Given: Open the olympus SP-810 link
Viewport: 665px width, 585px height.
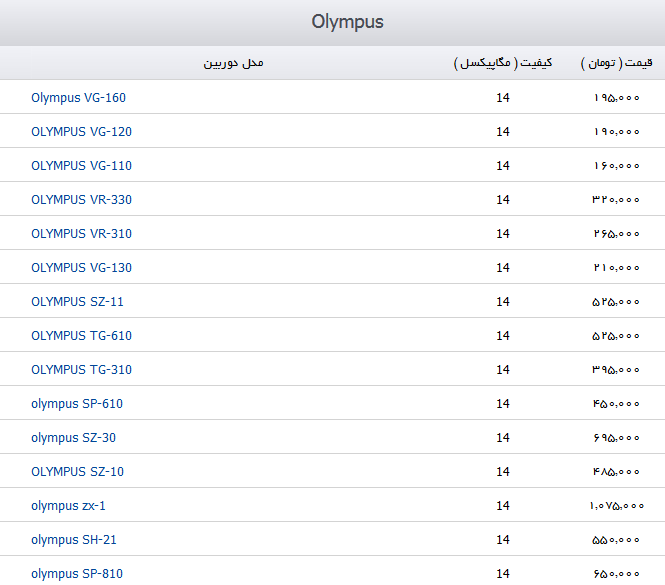Looking at the screenshot, I should pyautogui.click(x=77, y=574).
